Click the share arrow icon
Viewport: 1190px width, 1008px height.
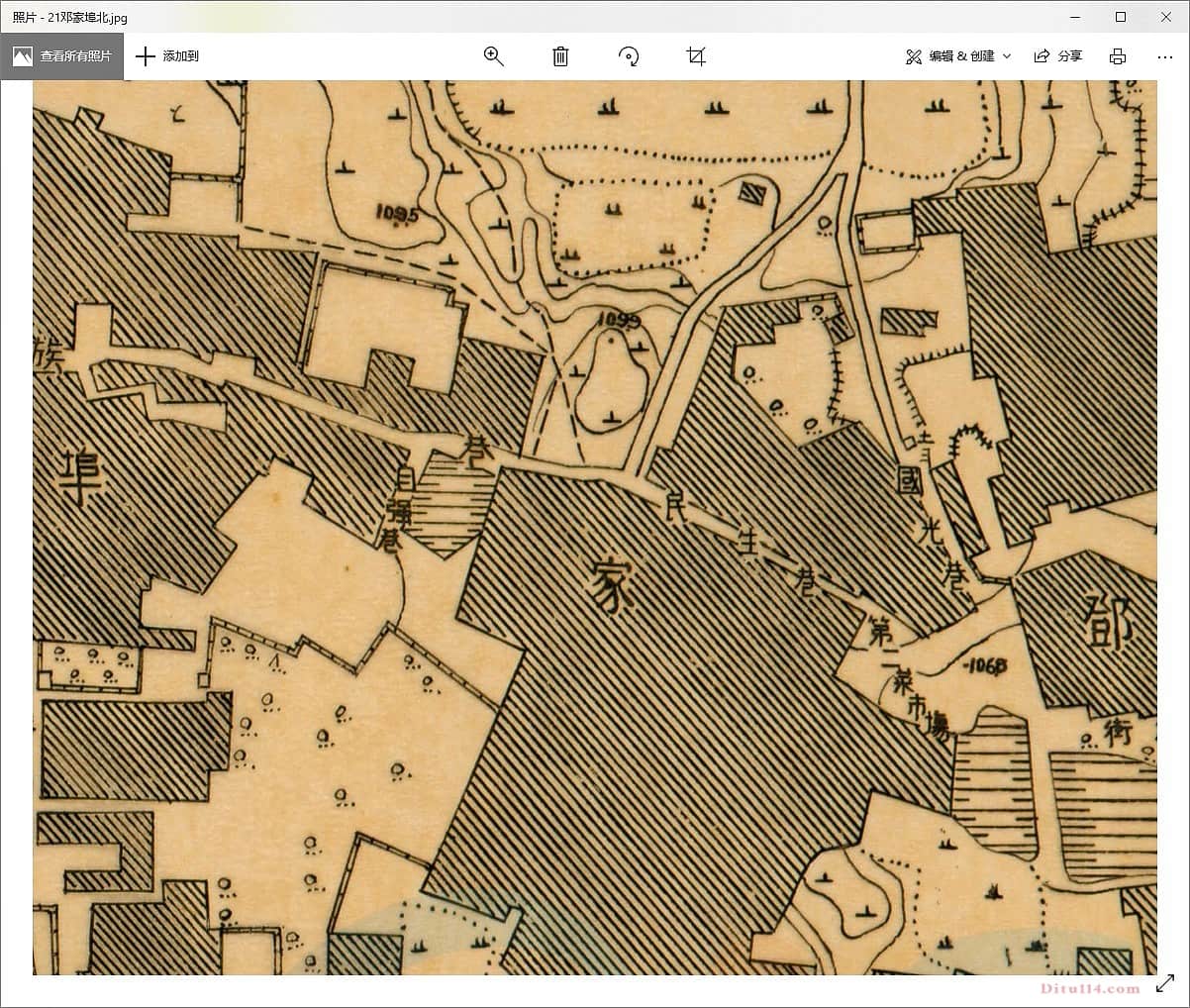click(x=1041, y=56)
